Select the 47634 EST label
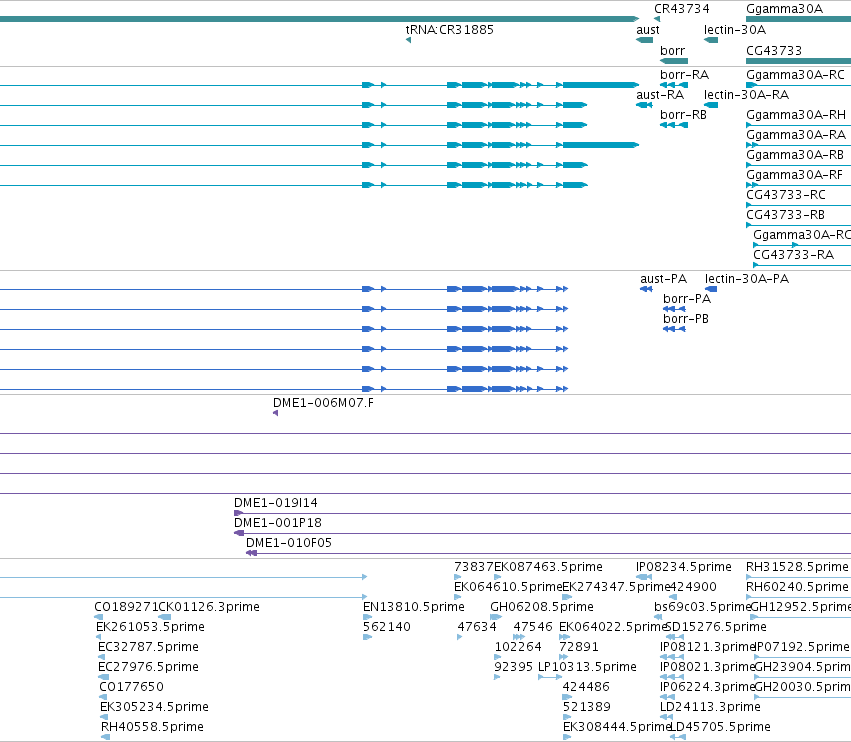 point(477,626)
